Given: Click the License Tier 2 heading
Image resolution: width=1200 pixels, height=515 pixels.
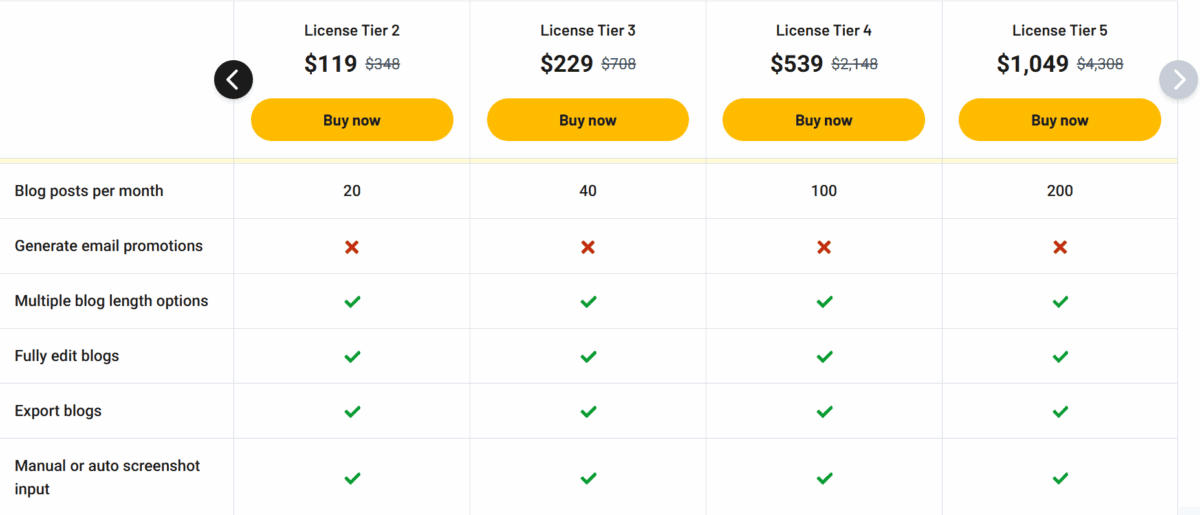Looking at the screenshot, I should [x=352, y=30].
